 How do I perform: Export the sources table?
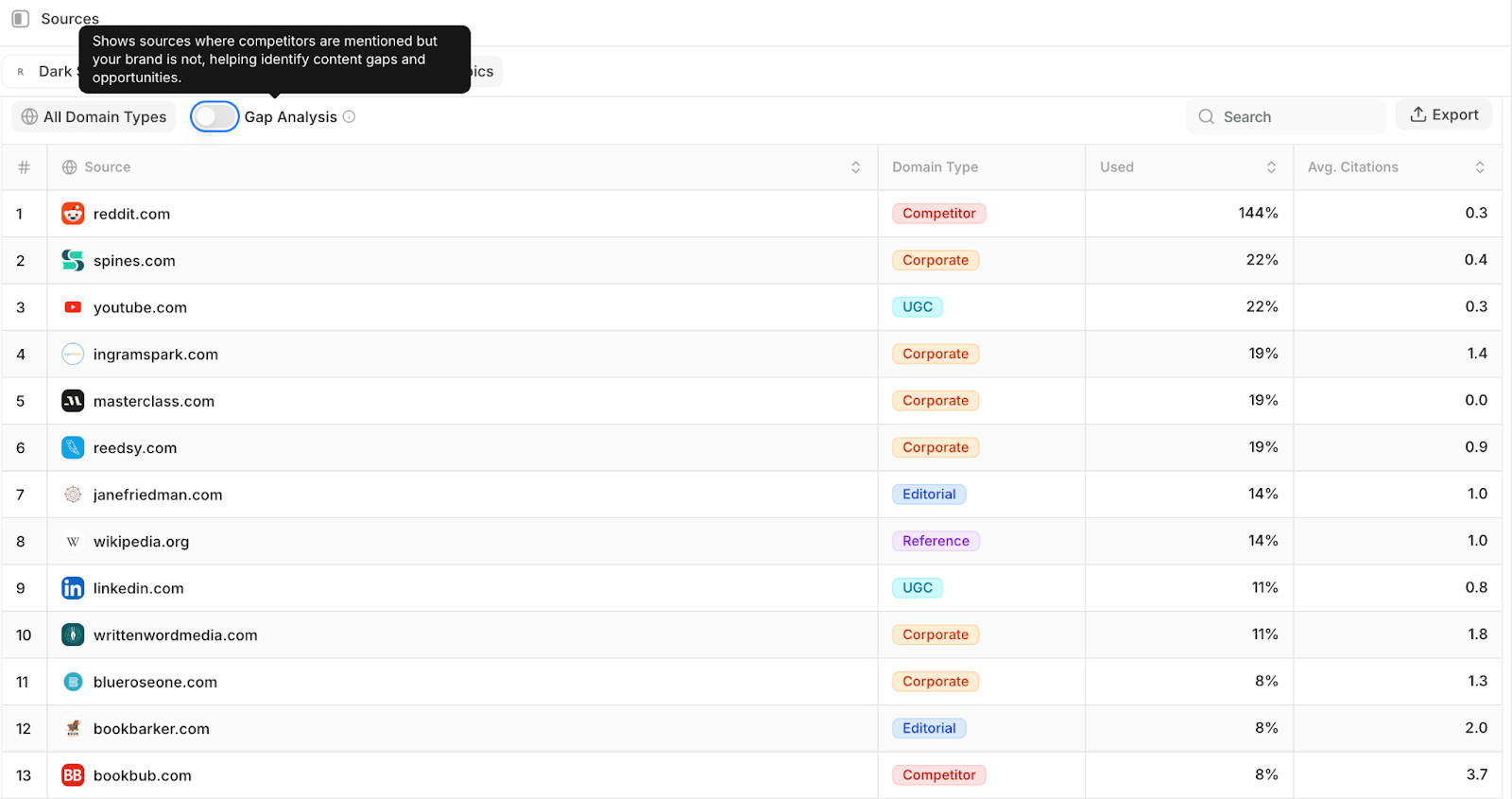coord(1444,114)
